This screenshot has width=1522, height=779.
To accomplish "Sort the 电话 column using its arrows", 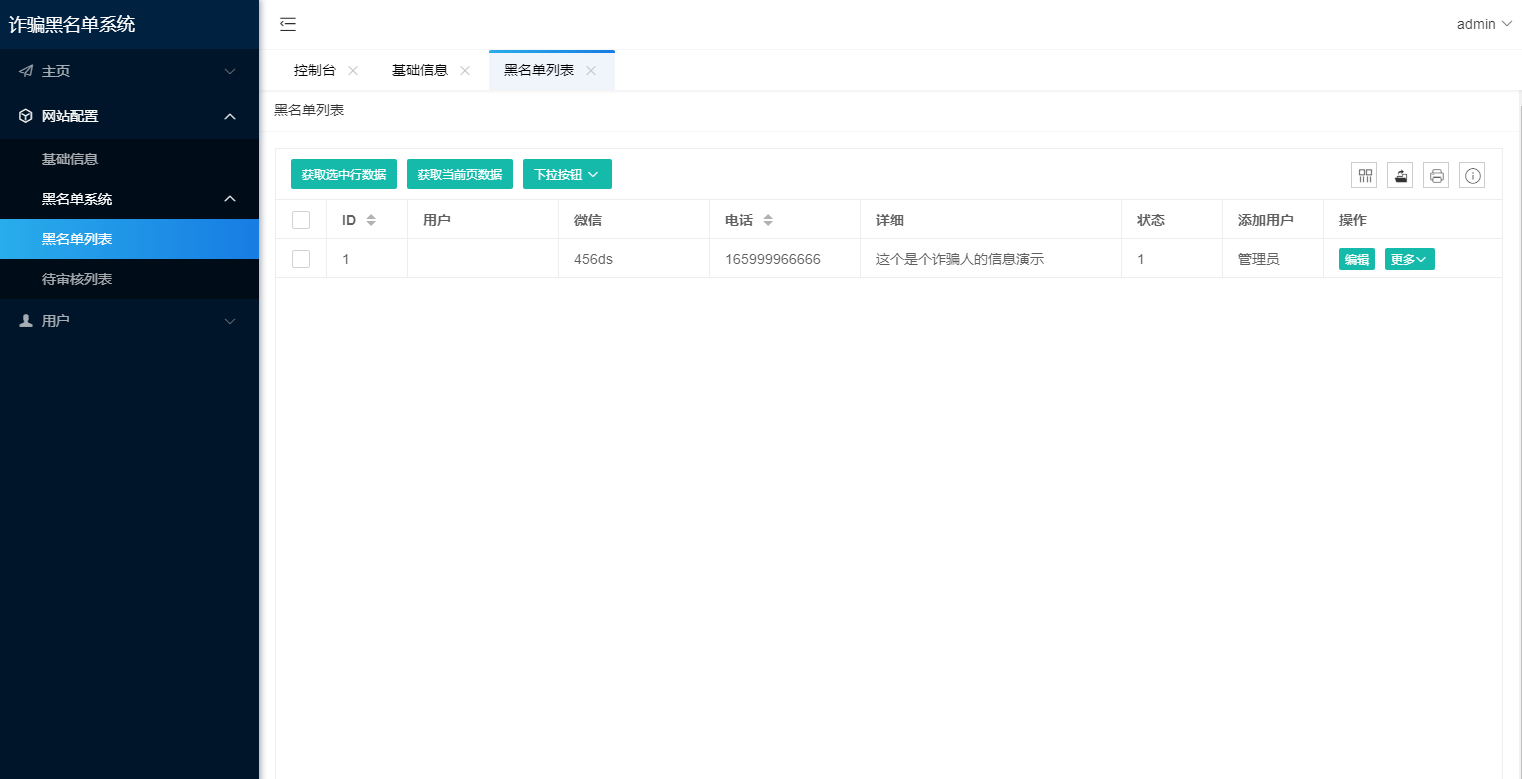I will click(x=768, y=220).
